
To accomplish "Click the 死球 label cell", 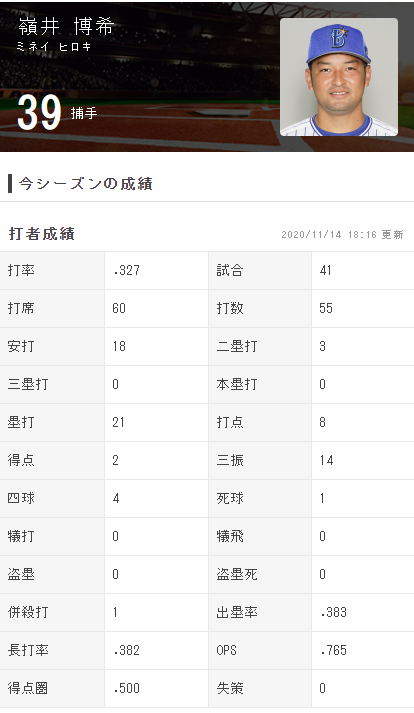I will tap(260, 498).
